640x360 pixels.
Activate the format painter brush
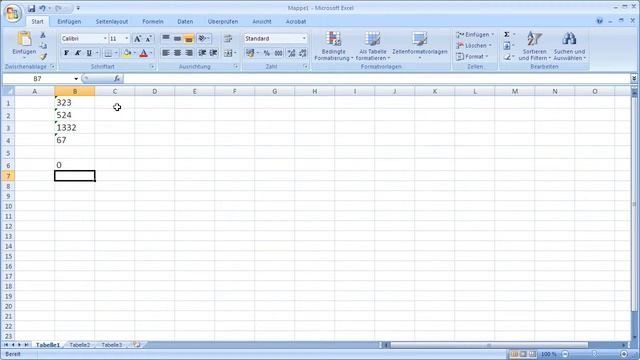click(43, 56)
